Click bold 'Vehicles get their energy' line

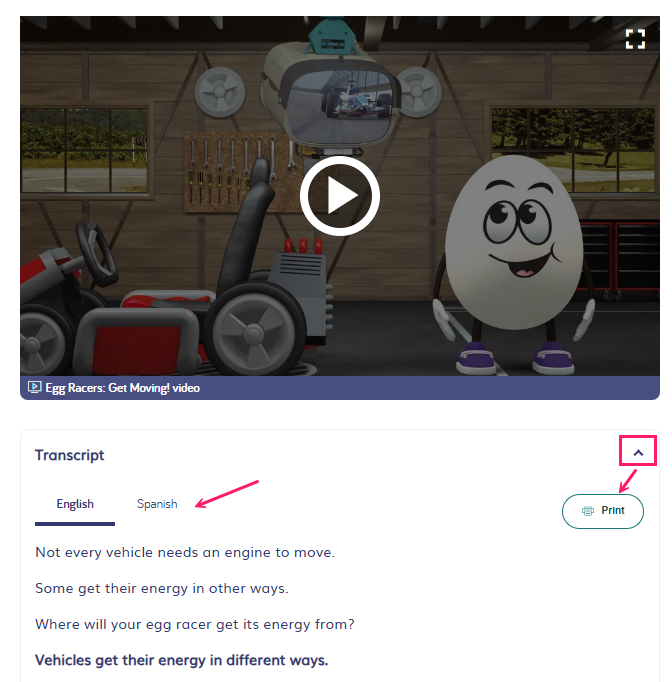click(x=181, y=660)
